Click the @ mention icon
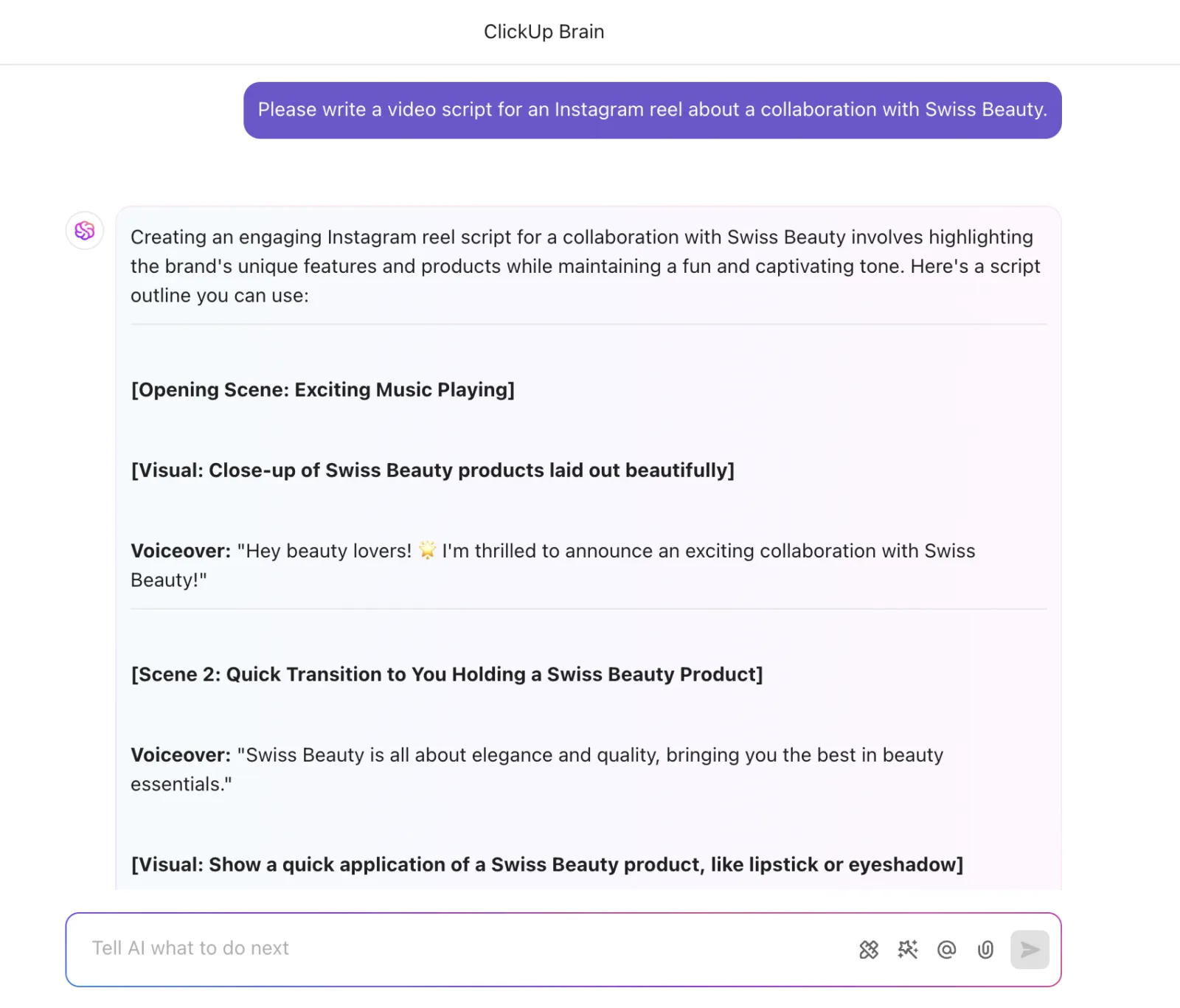Viewport: 1180px width, 1008px height. pyautogui.click(x=947, y=950)
